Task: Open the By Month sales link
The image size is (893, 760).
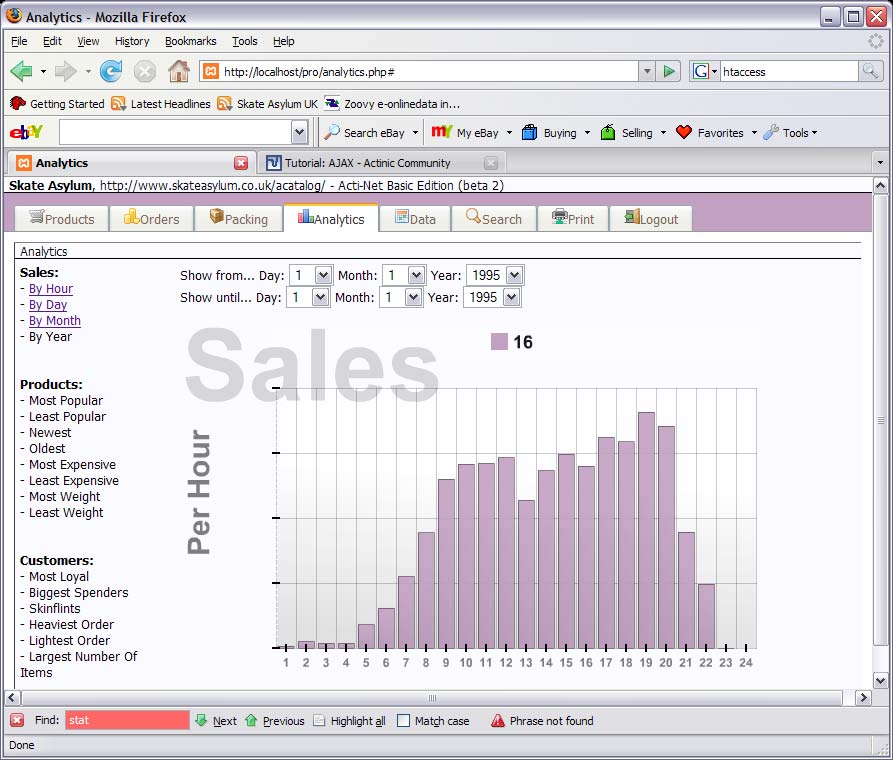Action: [55, 321]
